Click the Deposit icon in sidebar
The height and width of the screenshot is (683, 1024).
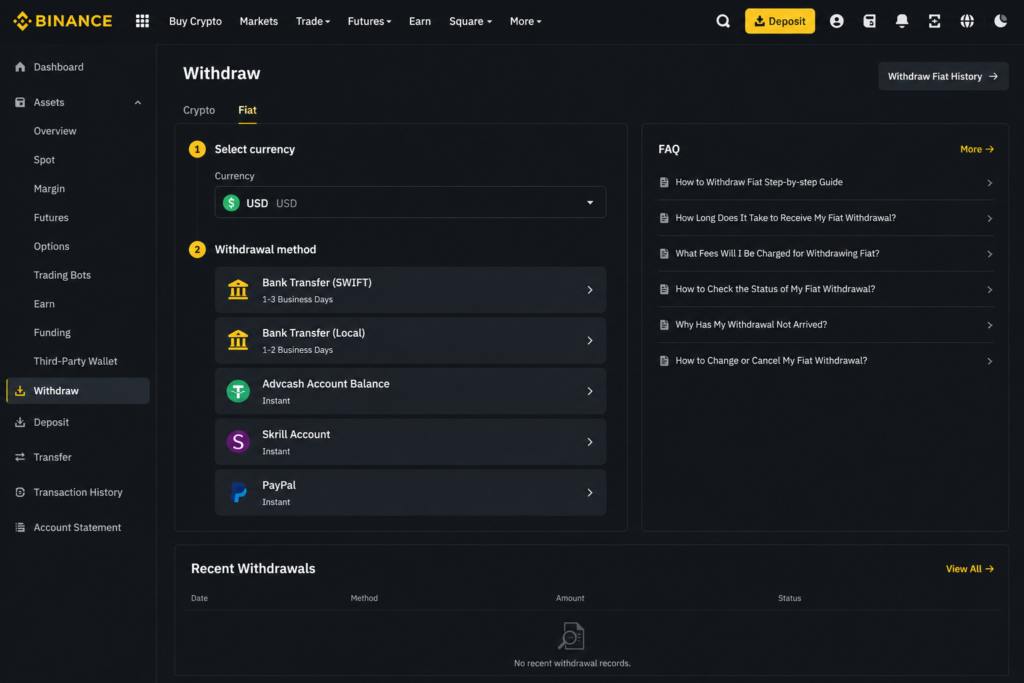click(x=20, y=422)
